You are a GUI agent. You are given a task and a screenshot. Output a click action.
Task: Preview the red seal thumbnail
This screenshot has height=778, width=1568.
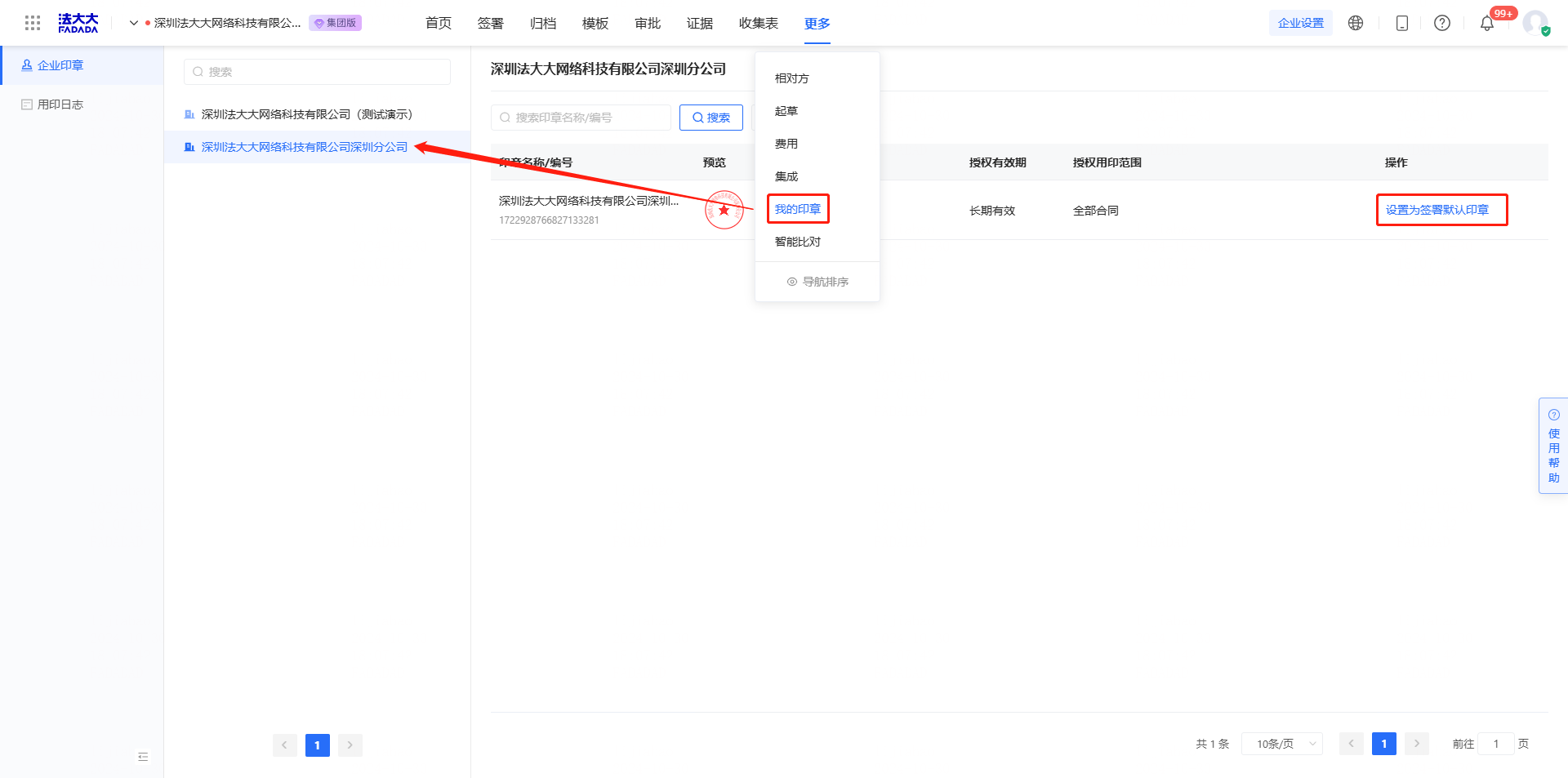pos(724,210)
